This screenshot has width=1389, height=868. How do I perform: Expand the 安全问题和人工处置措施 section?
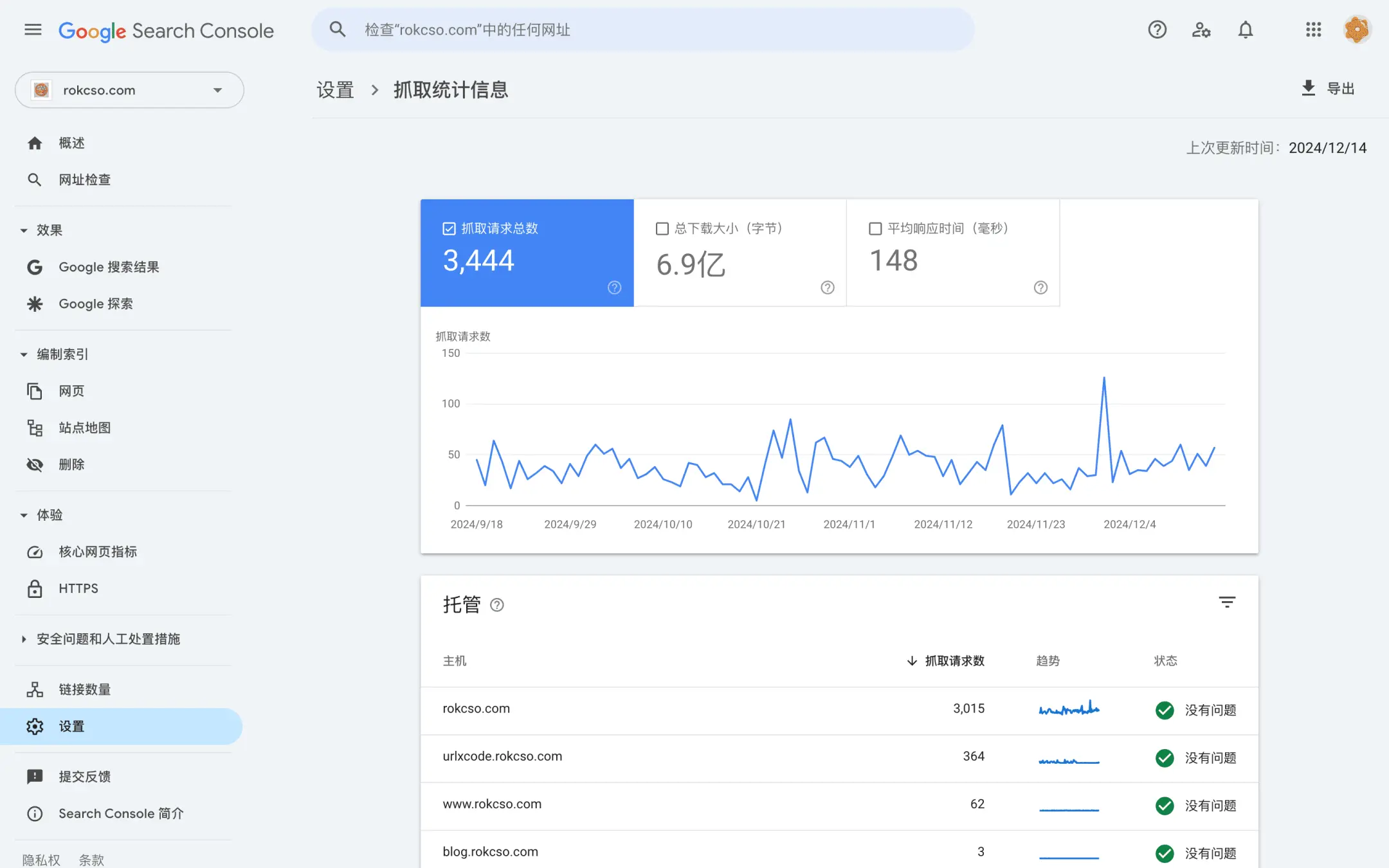pyautogui.click(x=24, y=639)
